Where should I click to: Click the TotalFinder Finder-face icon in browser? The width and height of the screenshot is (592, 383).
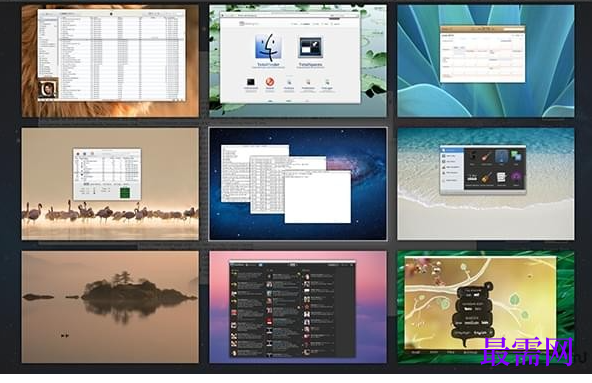point(268,47)
